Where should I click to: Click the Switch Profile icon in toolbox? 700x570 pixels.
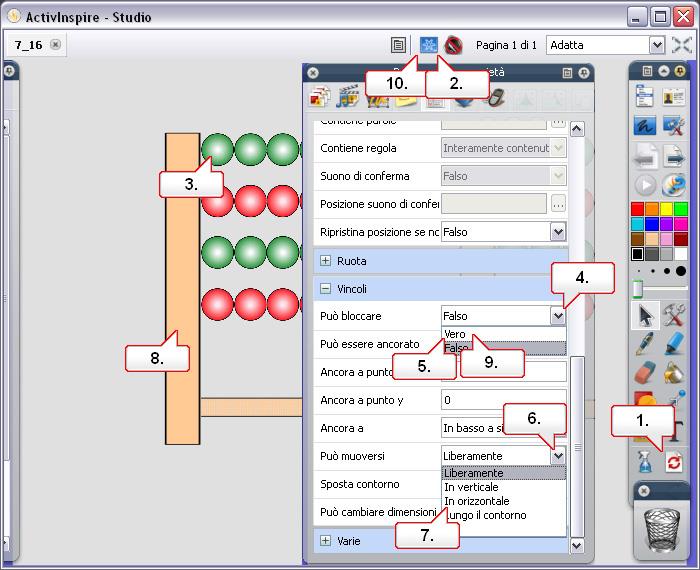674,97
